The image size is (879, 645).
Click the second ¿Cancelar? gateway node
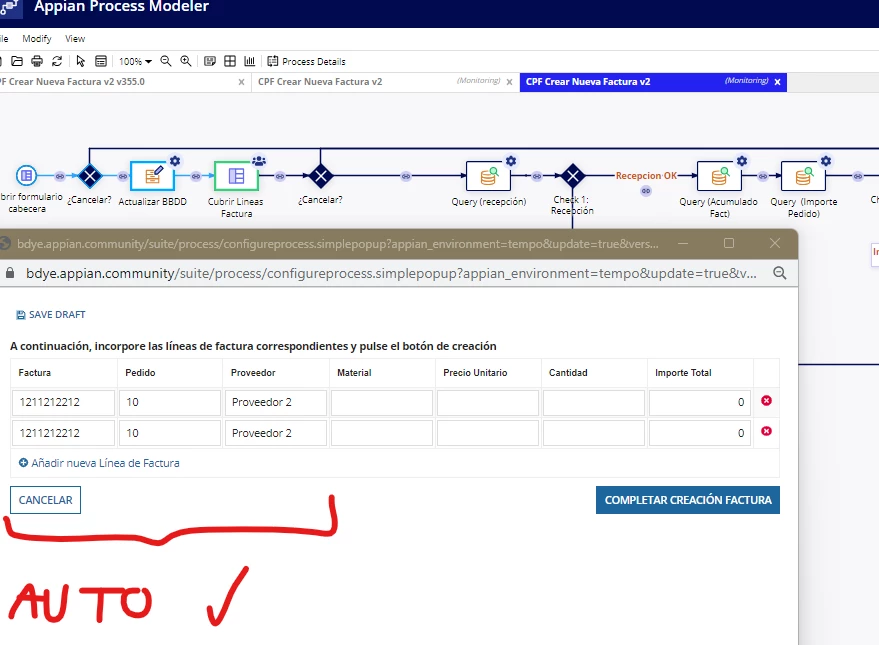(321, 176)
